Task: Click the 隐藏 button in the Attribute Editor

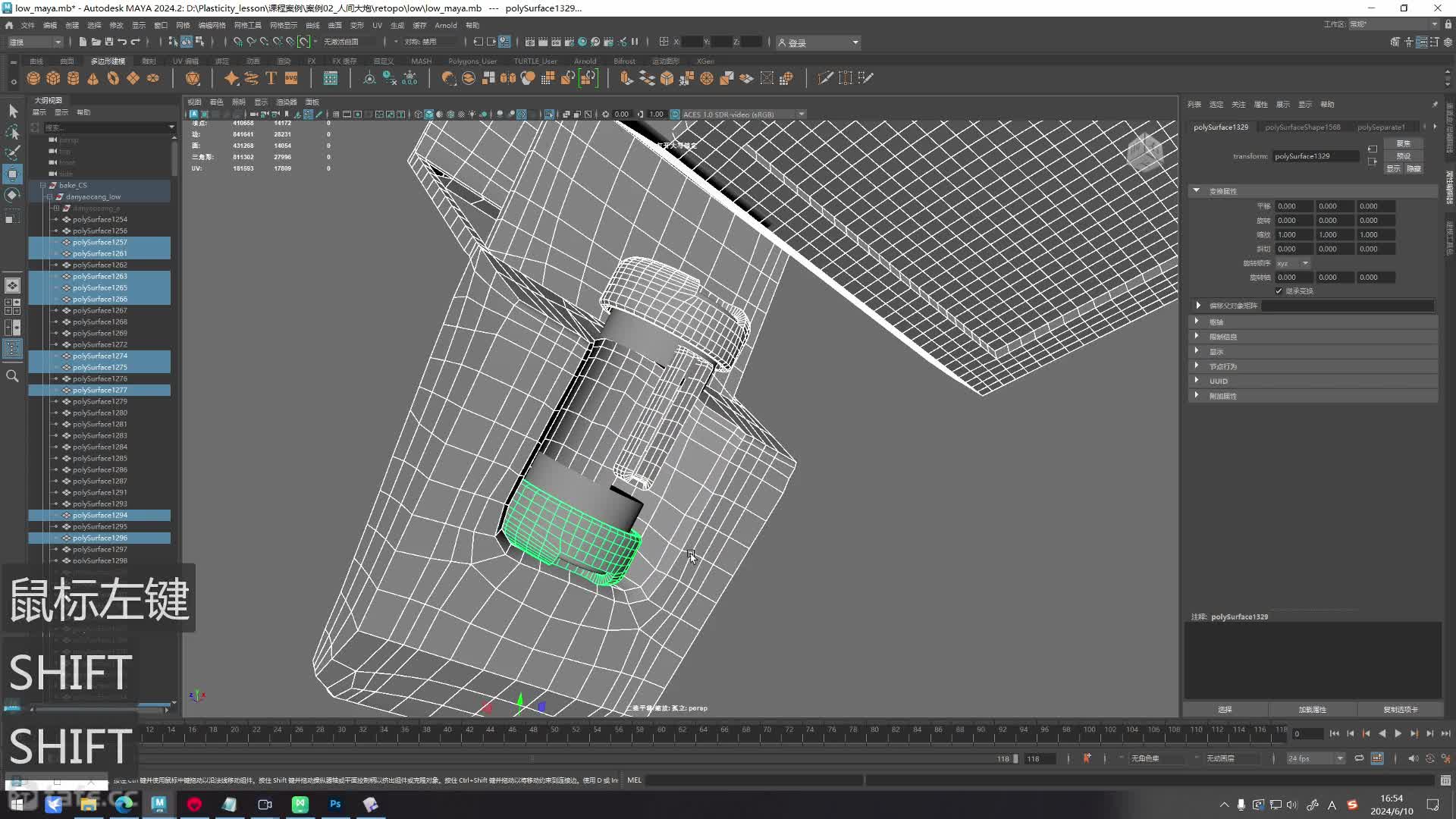Action: [x=1414, y=168]
